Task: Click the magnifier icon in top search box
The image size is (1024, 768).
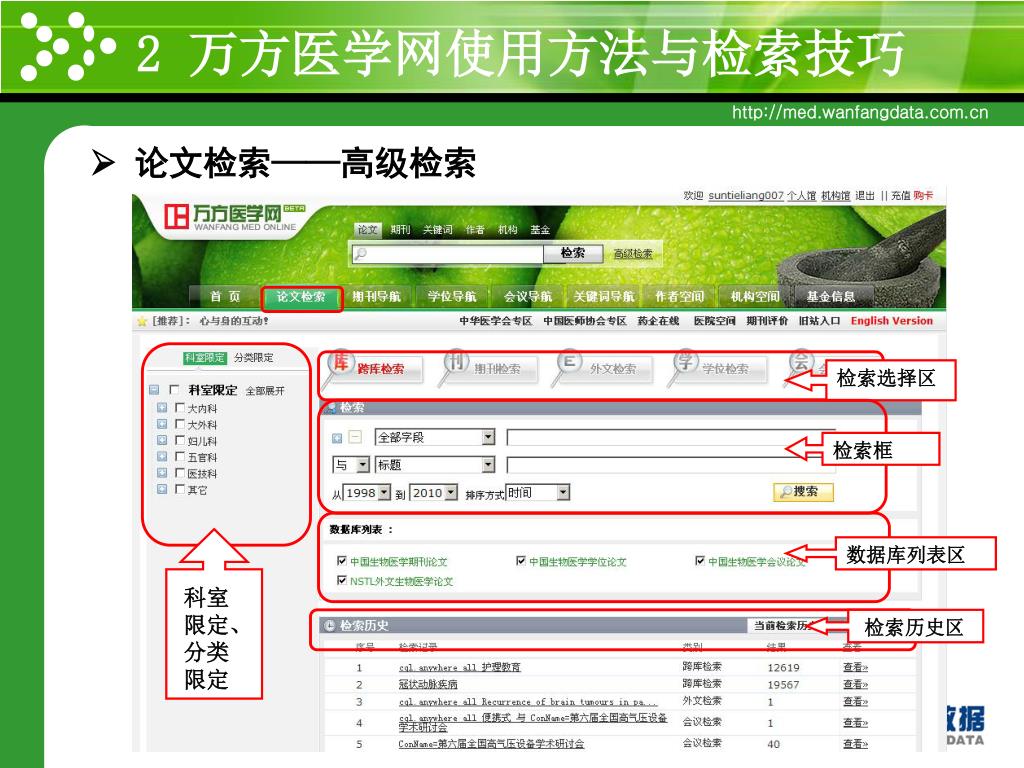Action: [360, 253]
